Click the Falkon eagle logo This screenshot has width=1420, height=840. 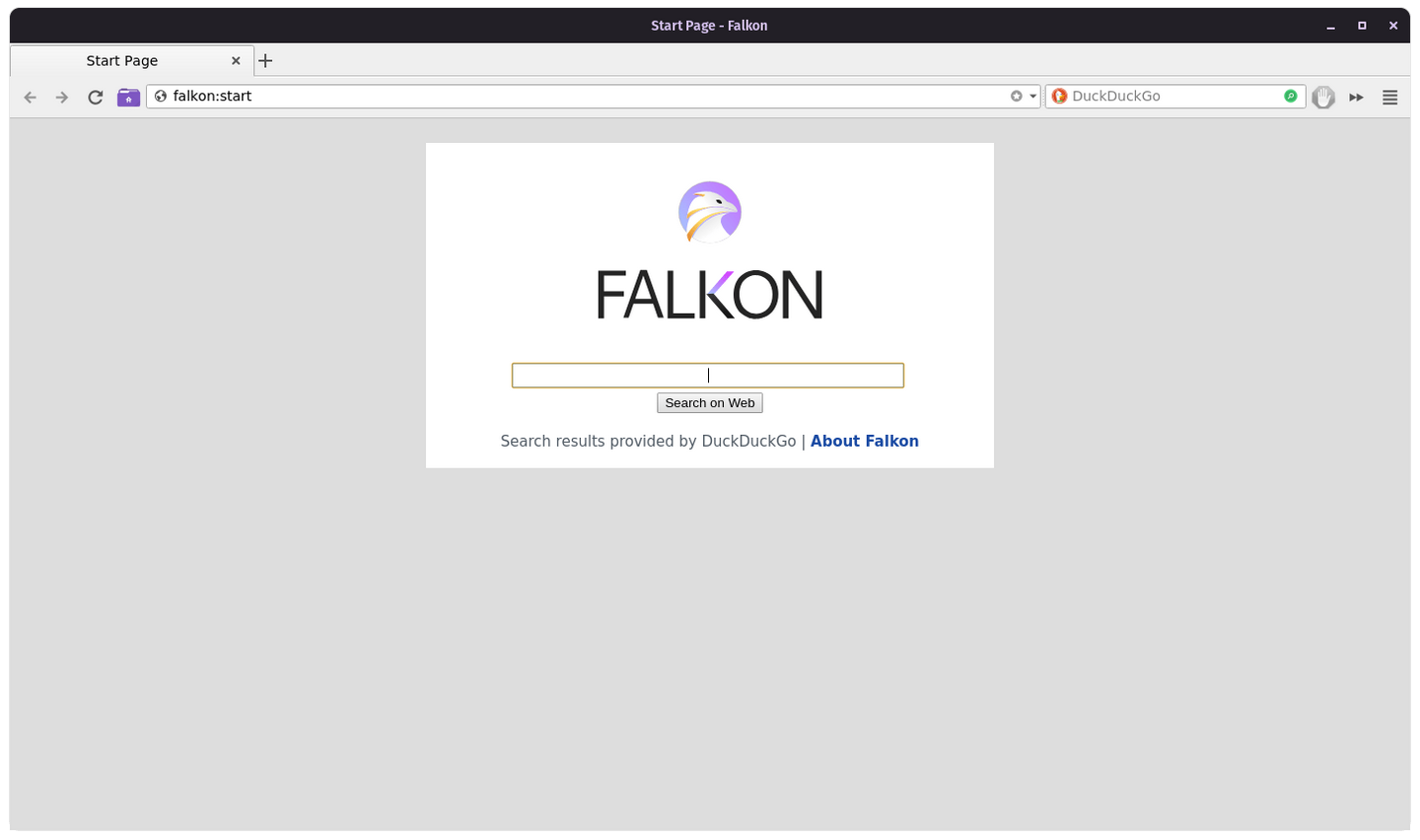(x=709, y=211)
